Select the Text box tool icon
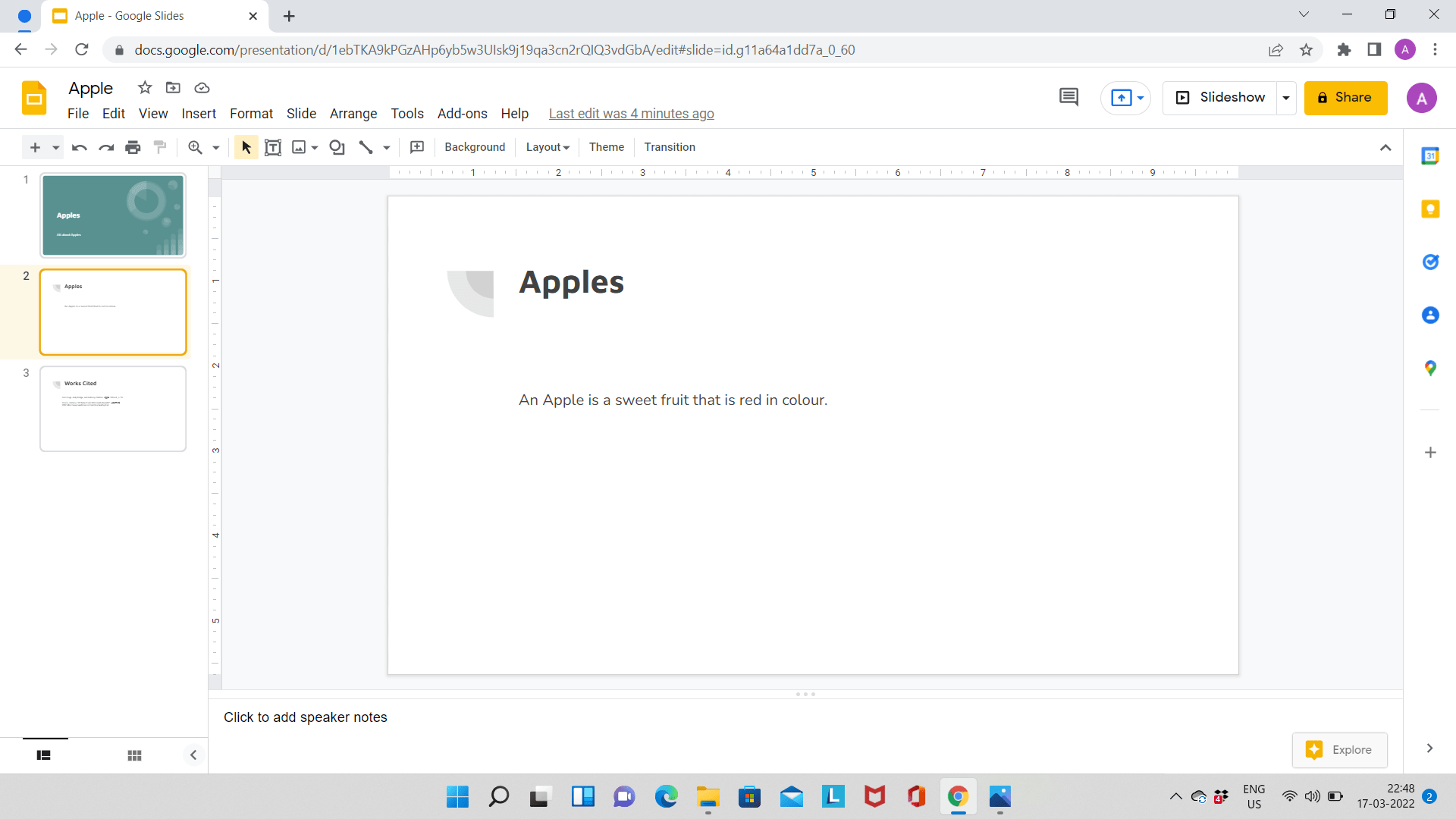The image size is (1456, 819). 272,147
